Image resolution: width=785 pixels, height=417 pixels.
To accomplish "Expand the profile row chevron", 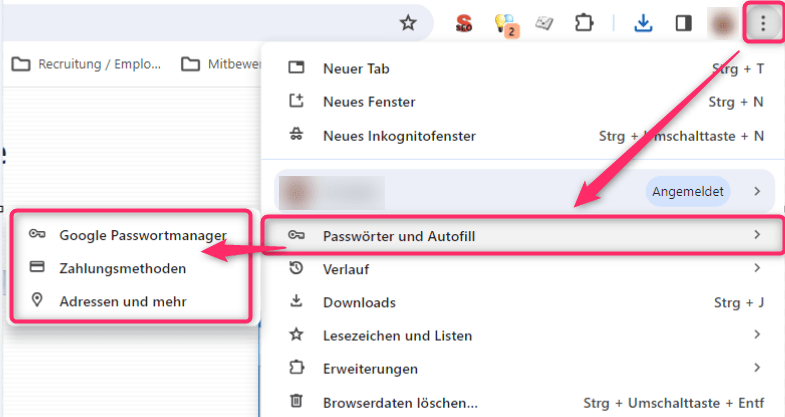I will pos(757,191).
